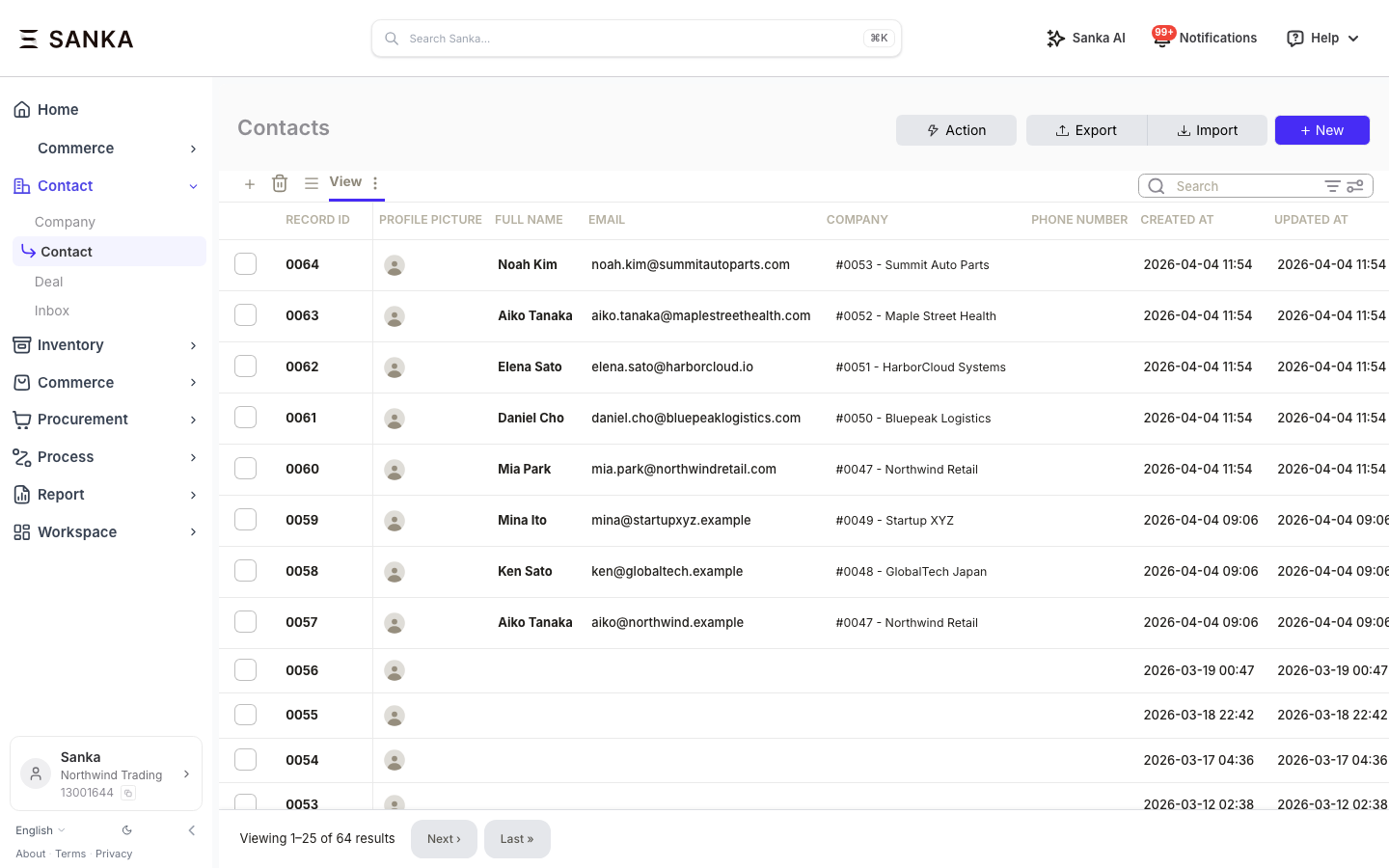Open Company in the Contact submenu
The image size is (1389, 868).
(x=65, y=222)
